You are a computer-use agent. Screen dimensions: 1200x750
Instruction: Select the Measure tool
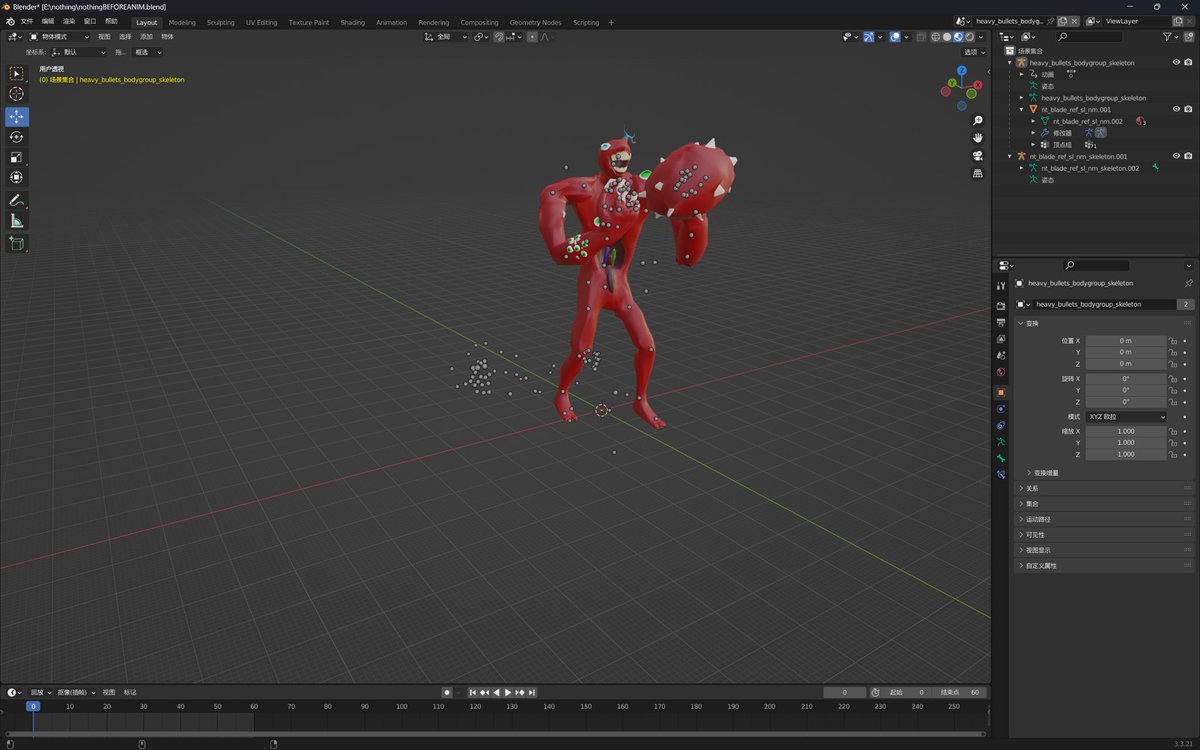click(17, 221)
